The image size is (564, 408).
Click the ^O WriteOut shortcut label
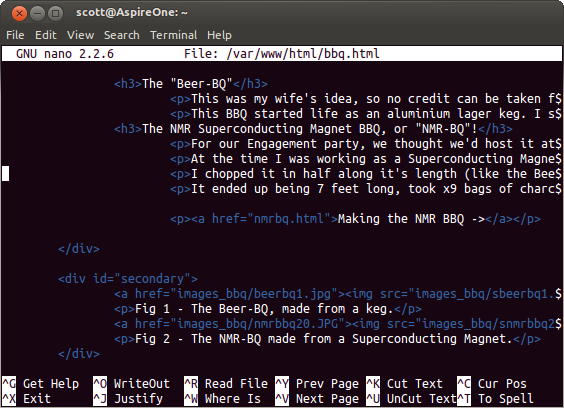[x=131, y=384]
